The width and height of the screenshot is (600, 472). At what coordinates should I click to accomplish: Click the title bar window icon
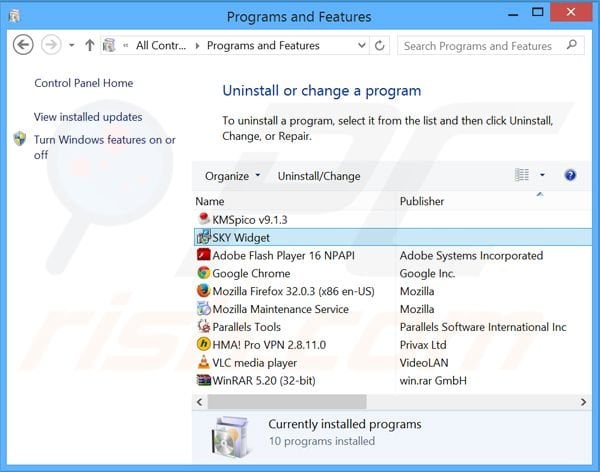pos(15,16)
